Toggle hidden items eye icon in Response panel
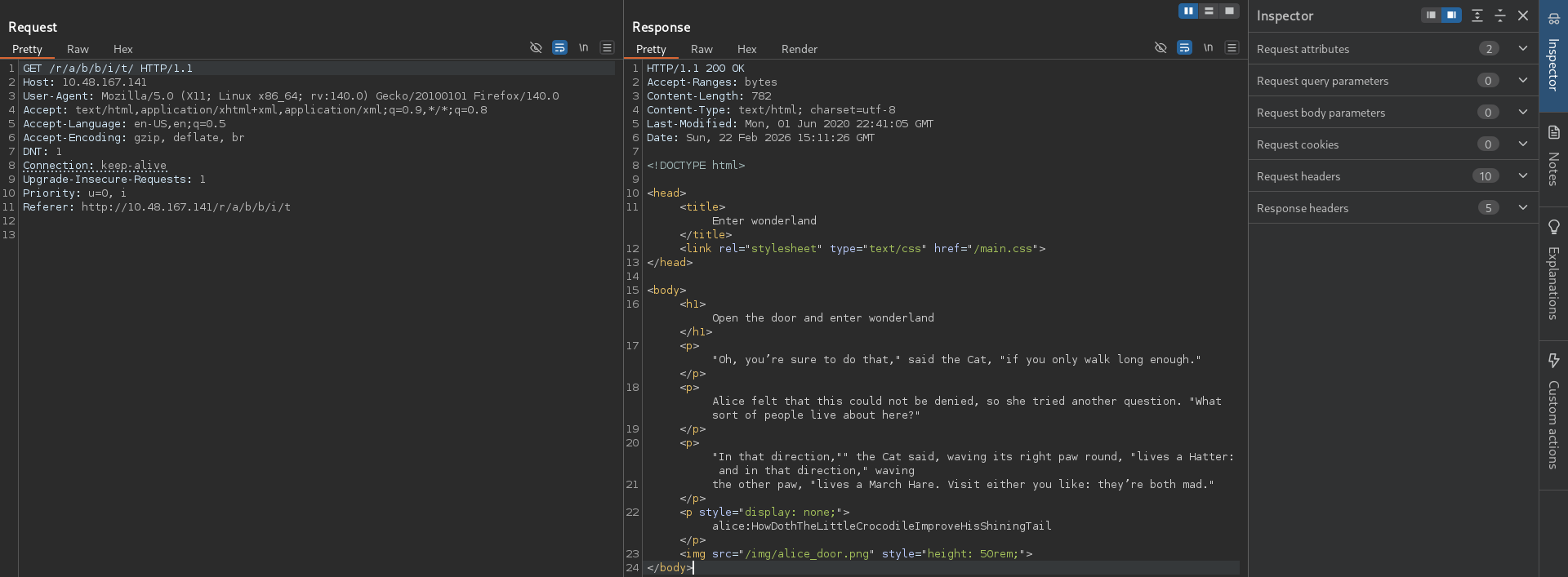The height and width of the screenshot is (577, 1568). click(1160, 48)
